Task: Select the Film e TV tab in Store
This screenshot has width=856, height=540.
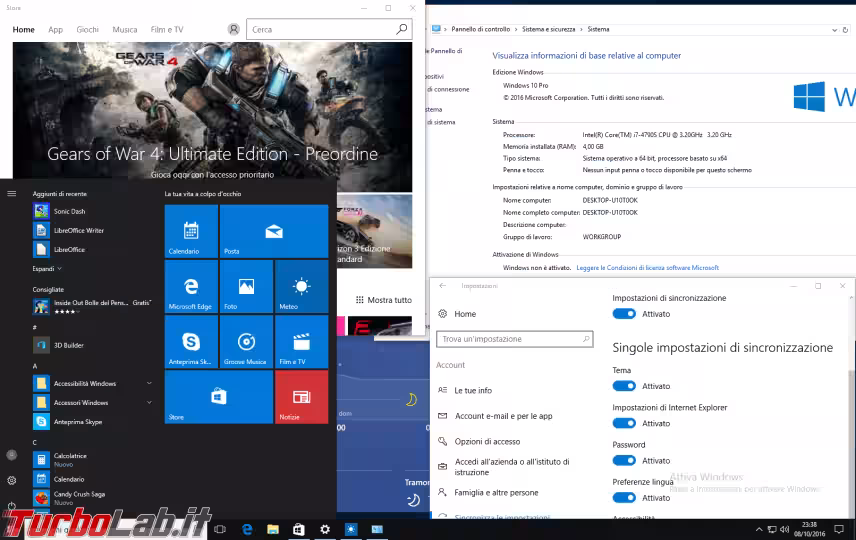Action: point(167,29)
